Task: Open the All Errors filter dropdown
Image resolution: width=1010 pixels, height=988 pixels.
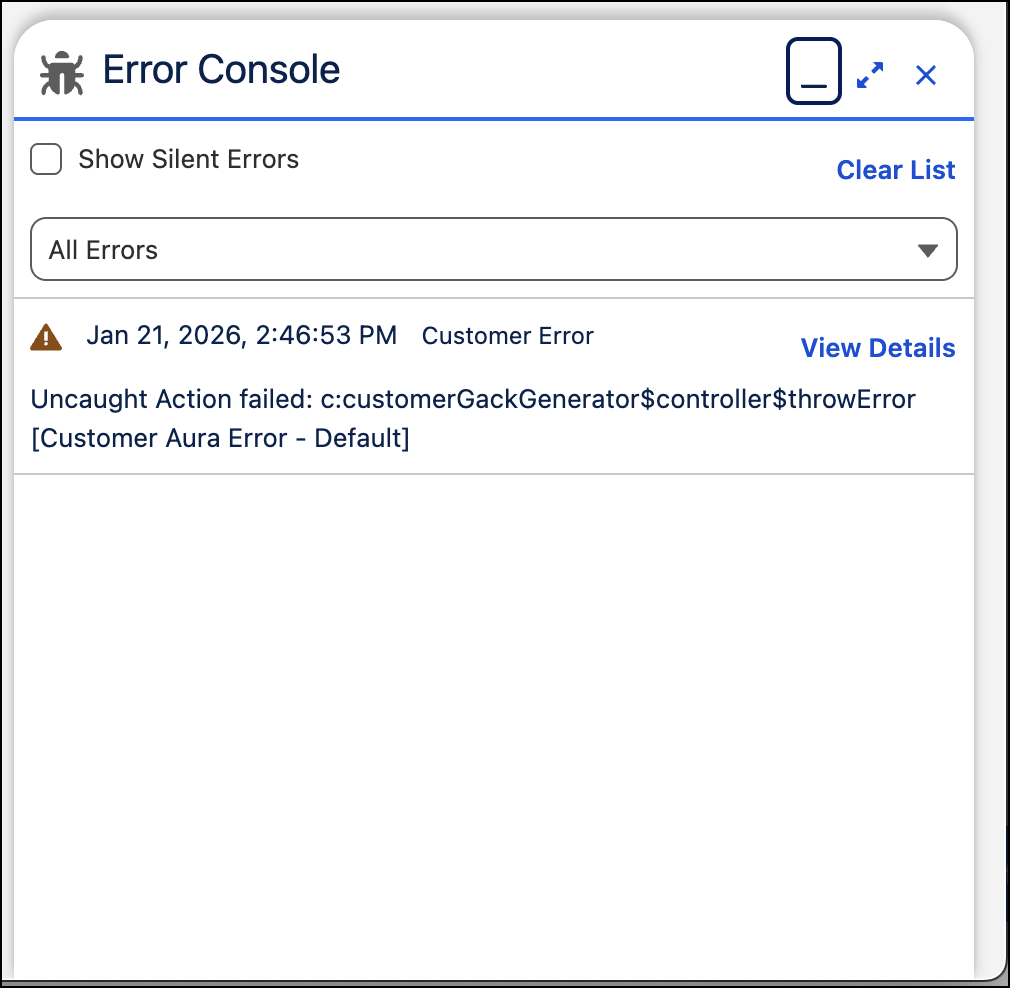Action: [x=493, y=249]
